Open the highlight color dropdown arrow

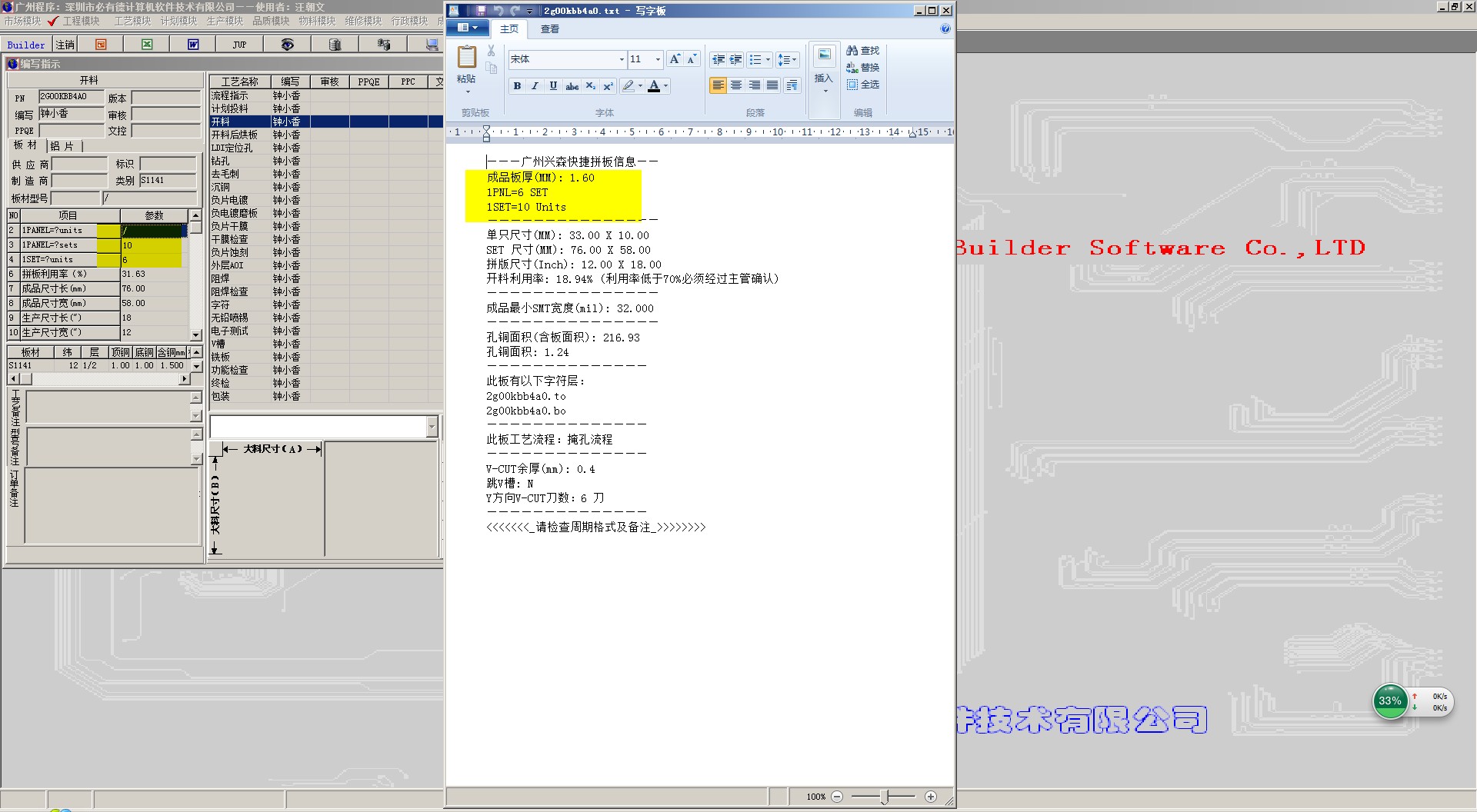[640, 86]
